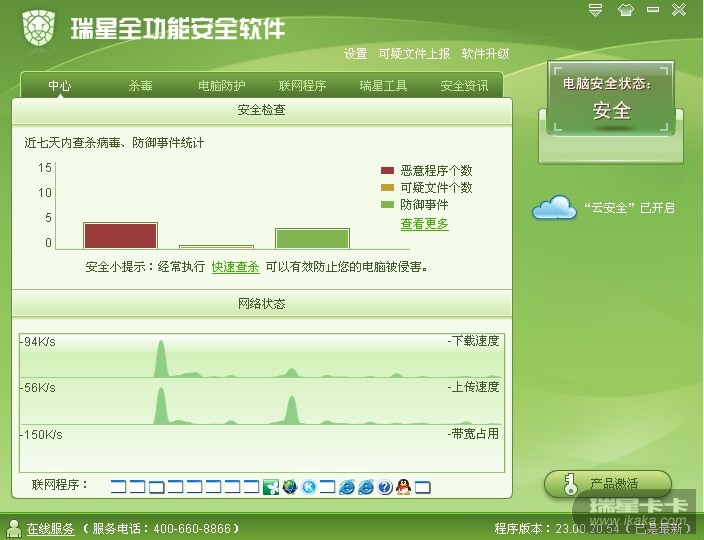Close the Rising security window
704x540 pixels.
[679, 9]
